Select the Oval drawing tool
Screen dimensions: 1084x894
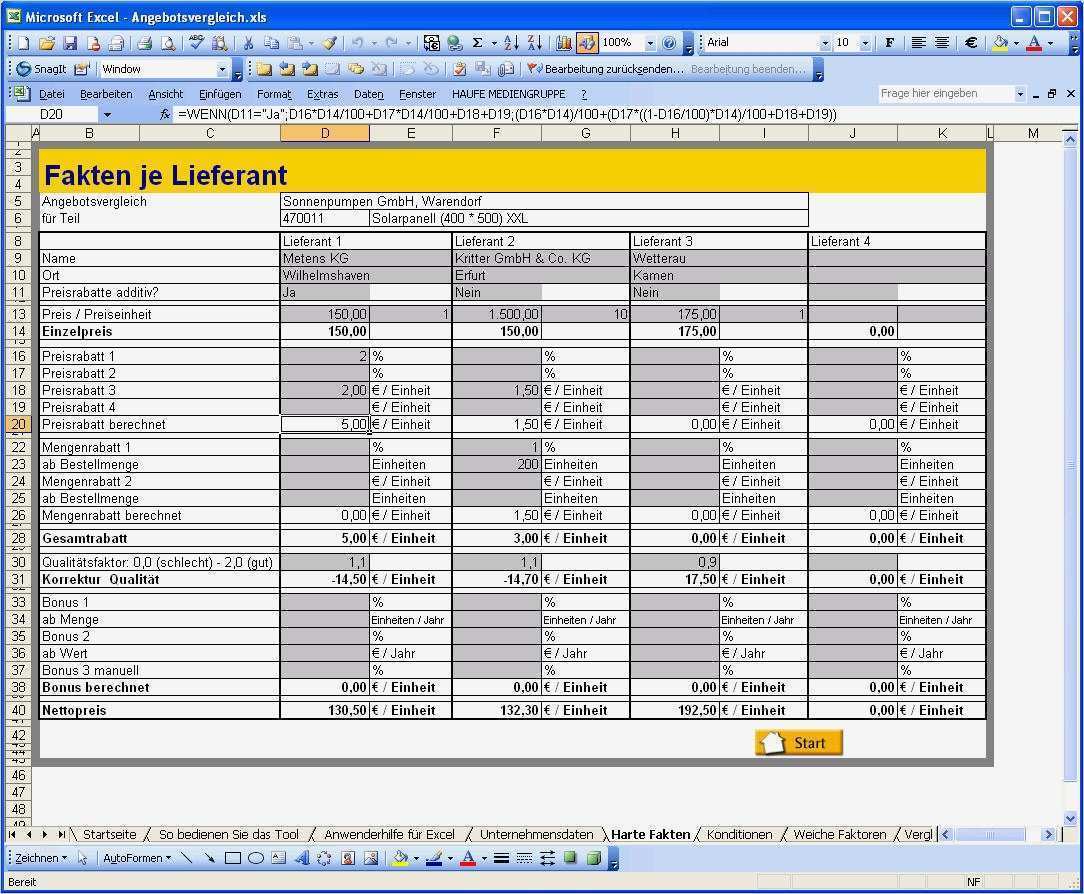256,858
